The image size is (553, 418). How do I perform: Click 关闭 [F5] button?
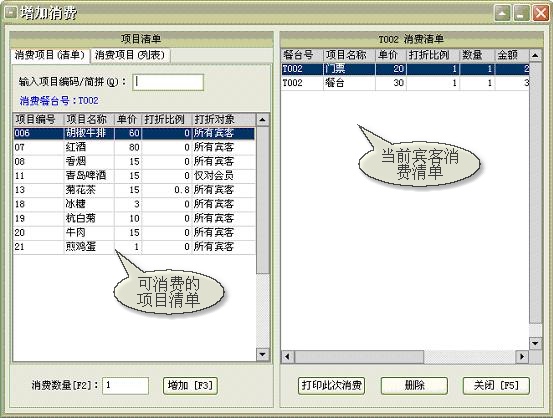coord(496,386)
